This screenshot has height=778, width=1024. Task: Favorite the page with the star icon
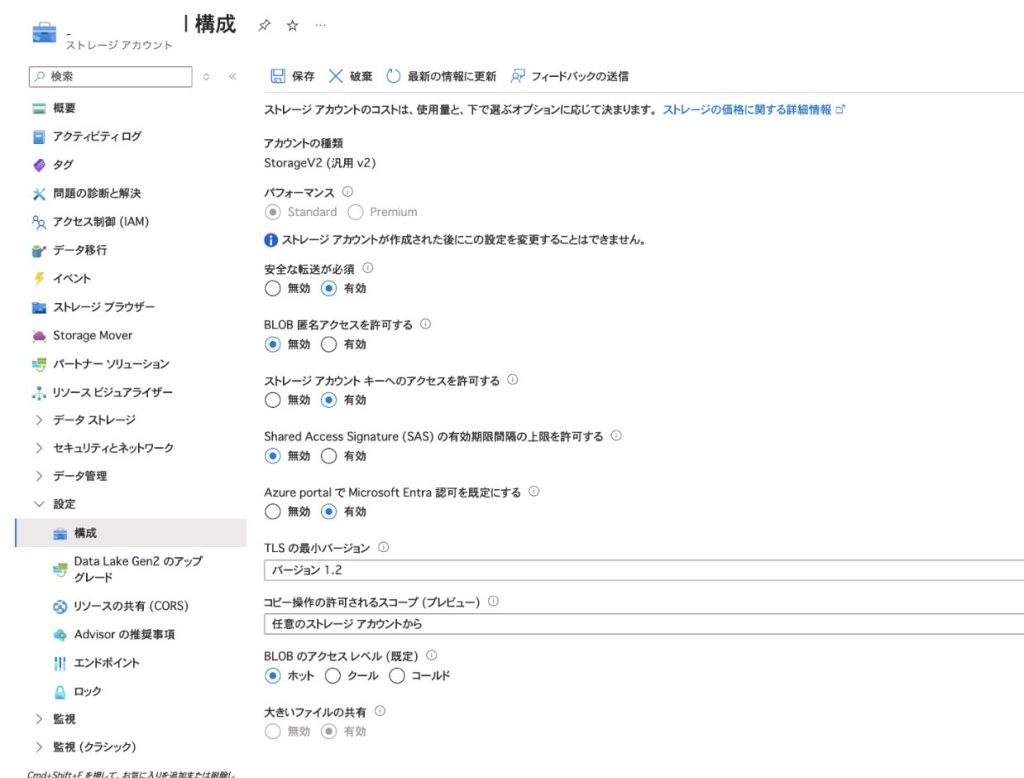pos(292,26)
